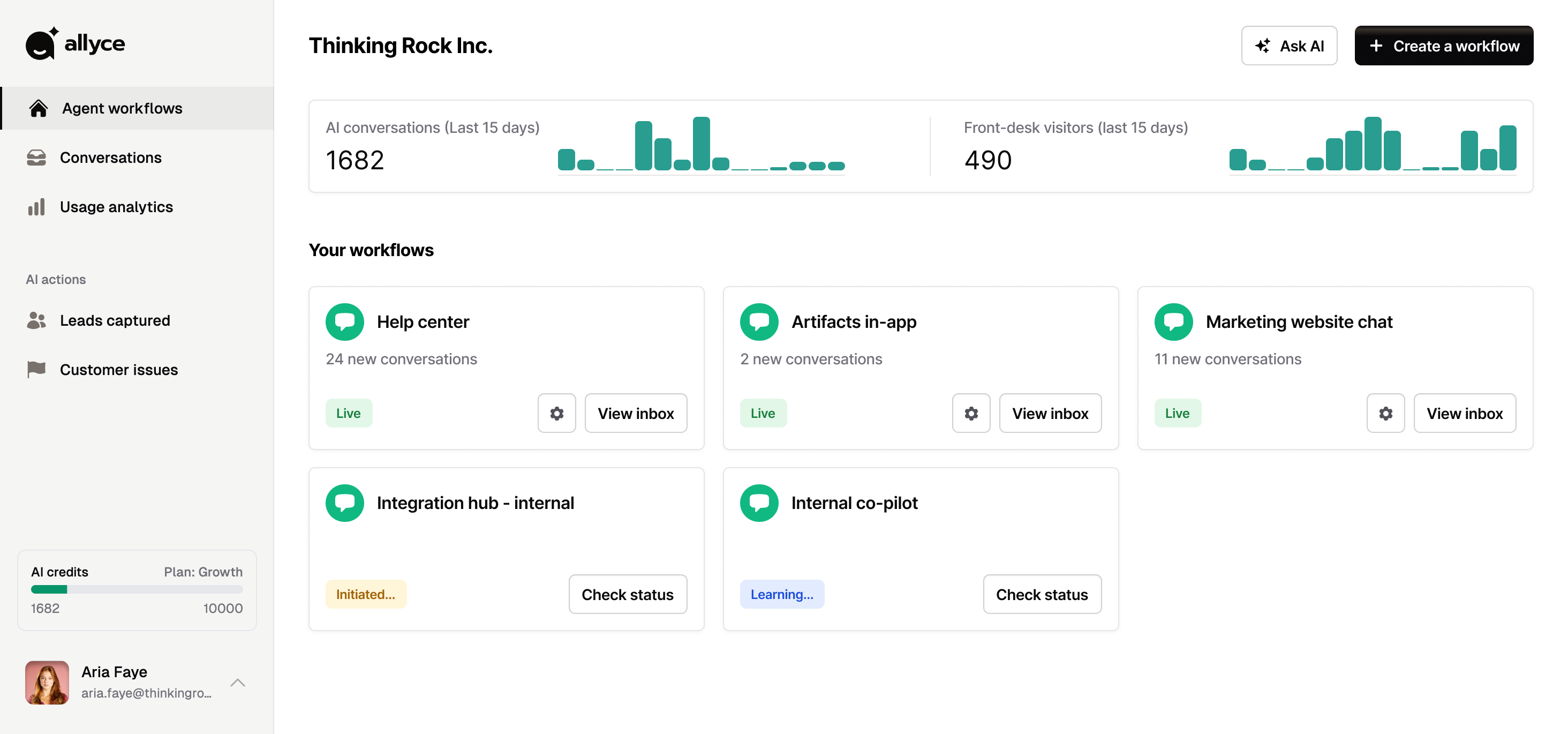This screenshot has width=1568, height=734.
Task: Click the Help center chat bubble icon
Action: (x=344, y=321)
